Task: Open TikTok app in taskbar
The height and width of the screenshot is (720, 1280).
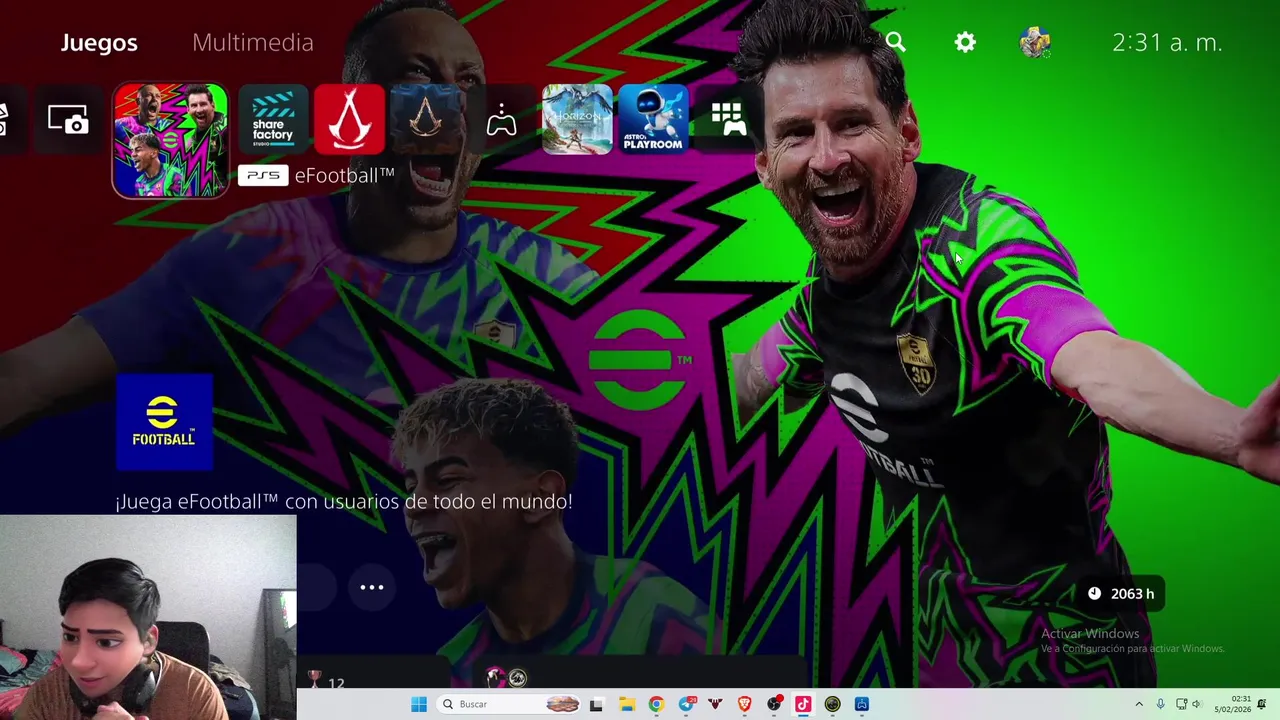Action: pyautogui.click(x=803, y=704)
